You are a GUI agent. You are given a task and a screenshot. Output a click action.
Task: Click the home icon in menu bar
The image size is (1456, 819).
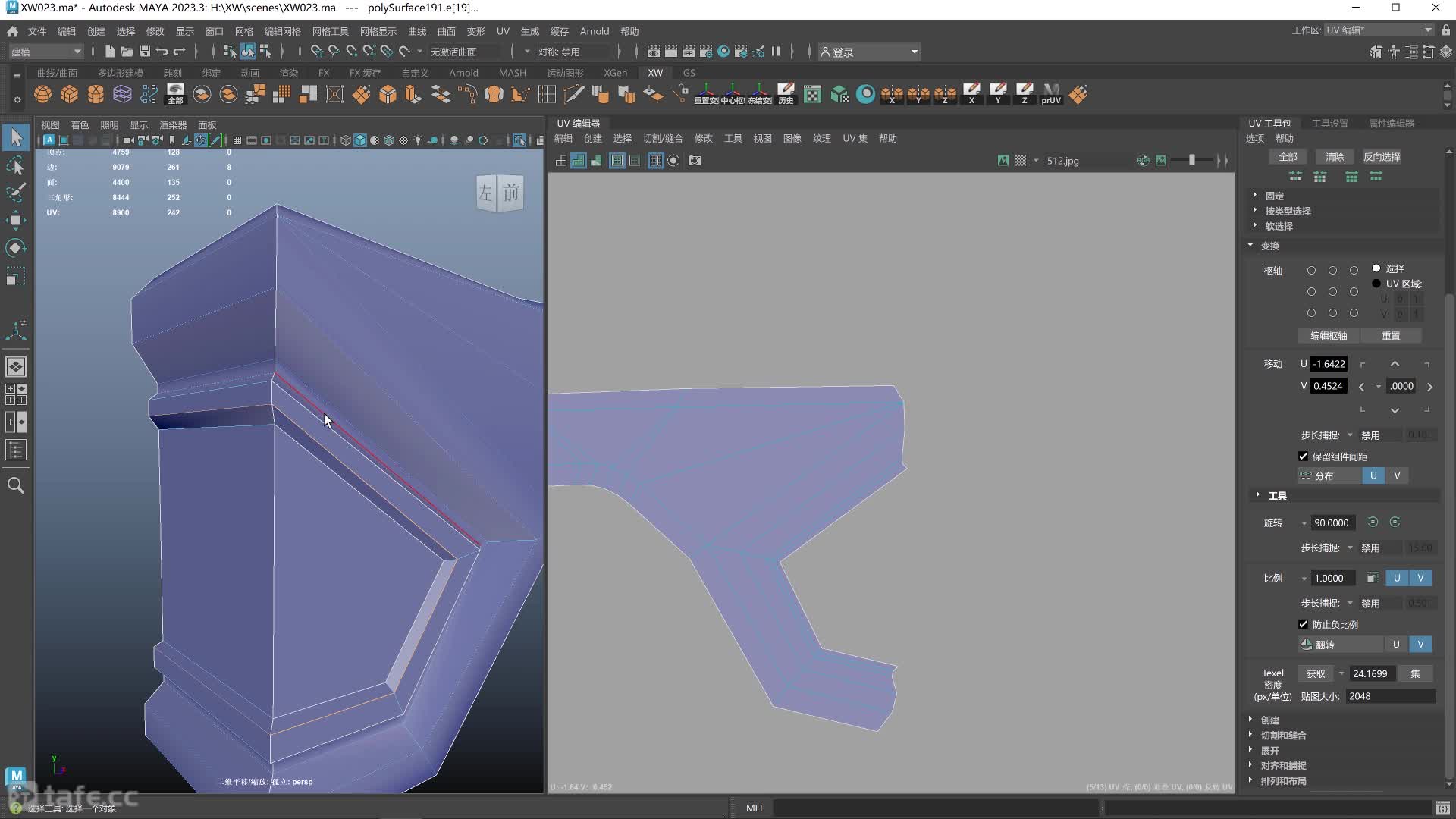click(x=13, y=31)
